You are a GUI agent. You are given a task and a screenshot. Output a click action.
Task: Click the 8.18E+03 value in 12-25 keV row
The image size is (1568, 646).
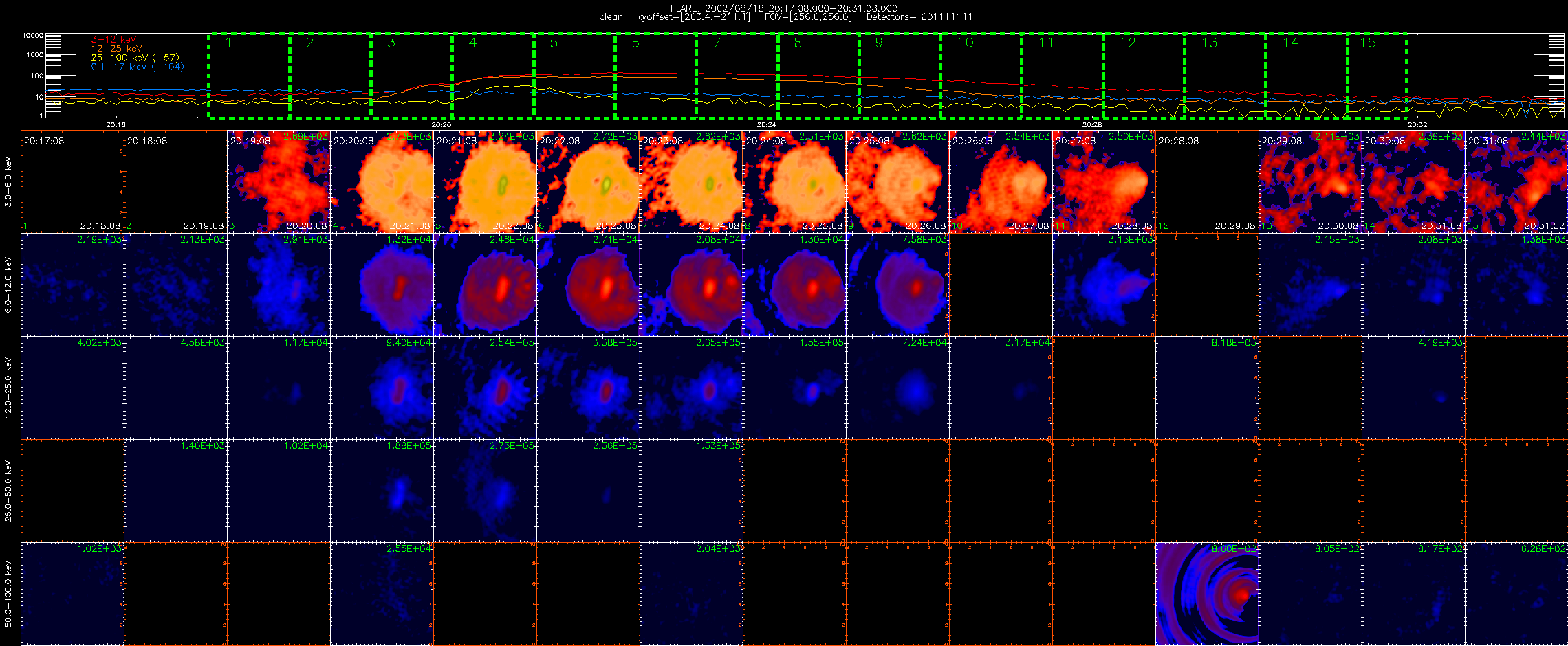tap(1234, 342)
